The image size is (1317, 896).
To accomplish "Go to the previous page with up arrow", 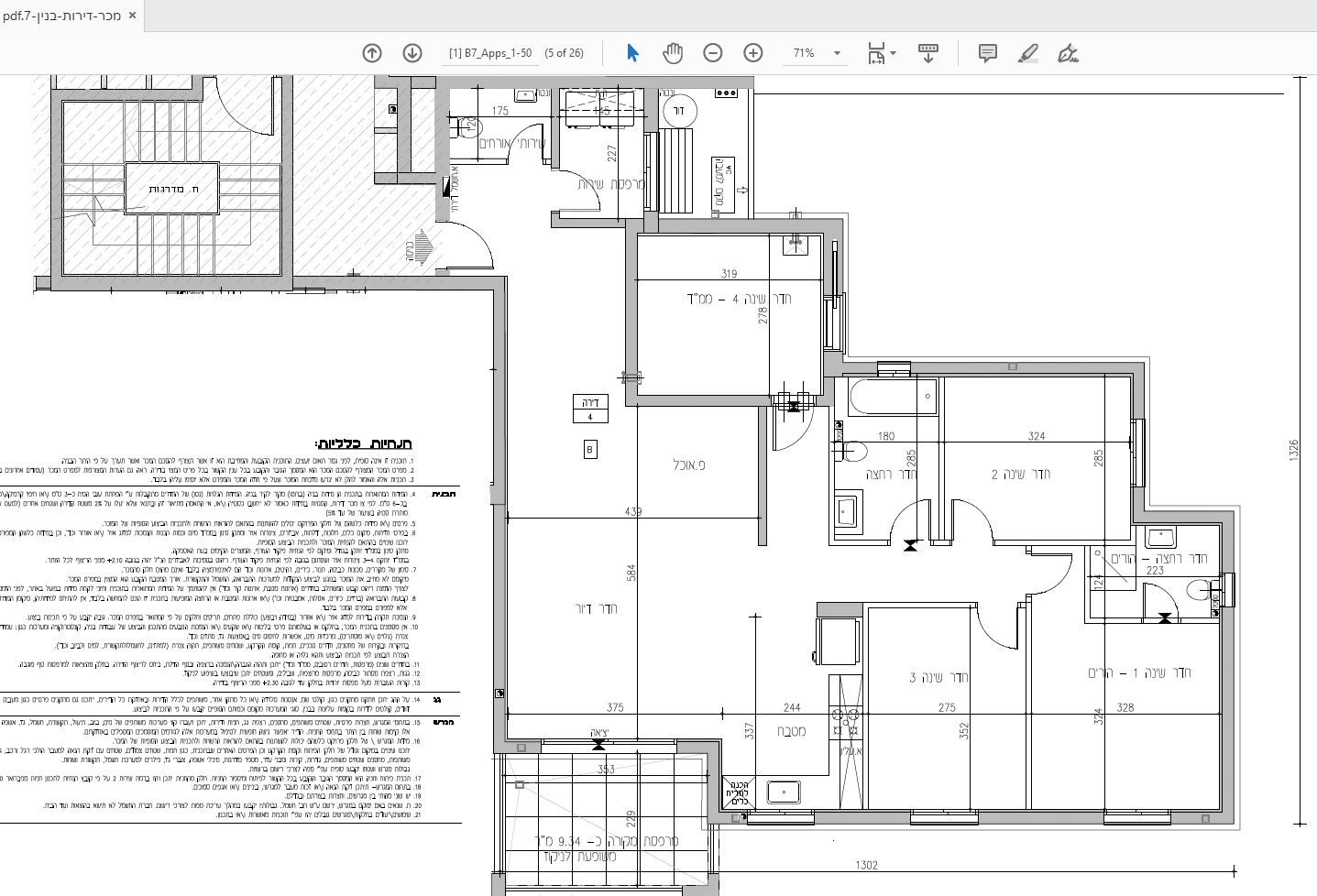I will coord(372,53).
